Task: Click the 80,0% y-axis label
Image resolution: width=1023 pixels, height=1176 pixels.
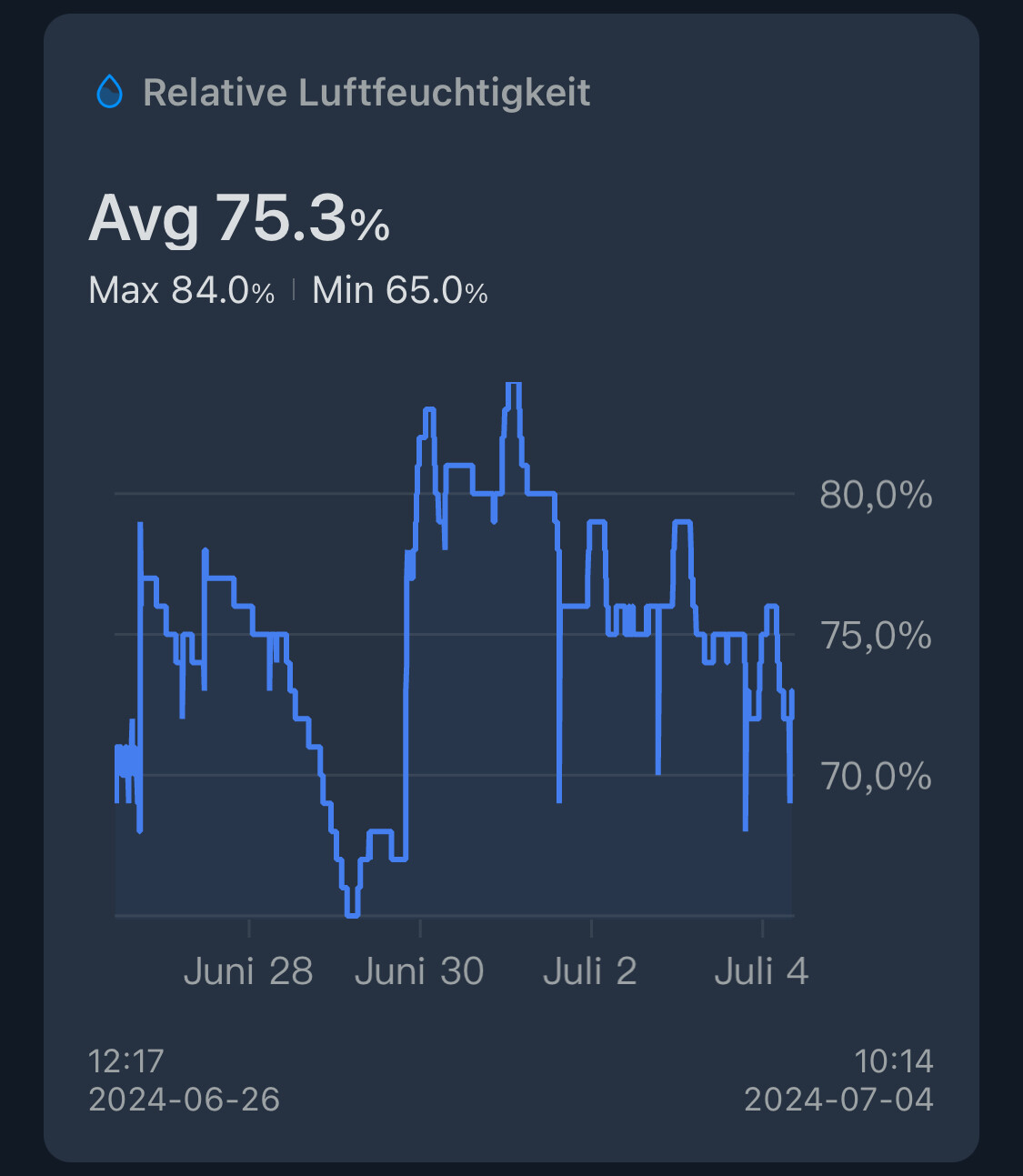Action: (x=875, y=495)
